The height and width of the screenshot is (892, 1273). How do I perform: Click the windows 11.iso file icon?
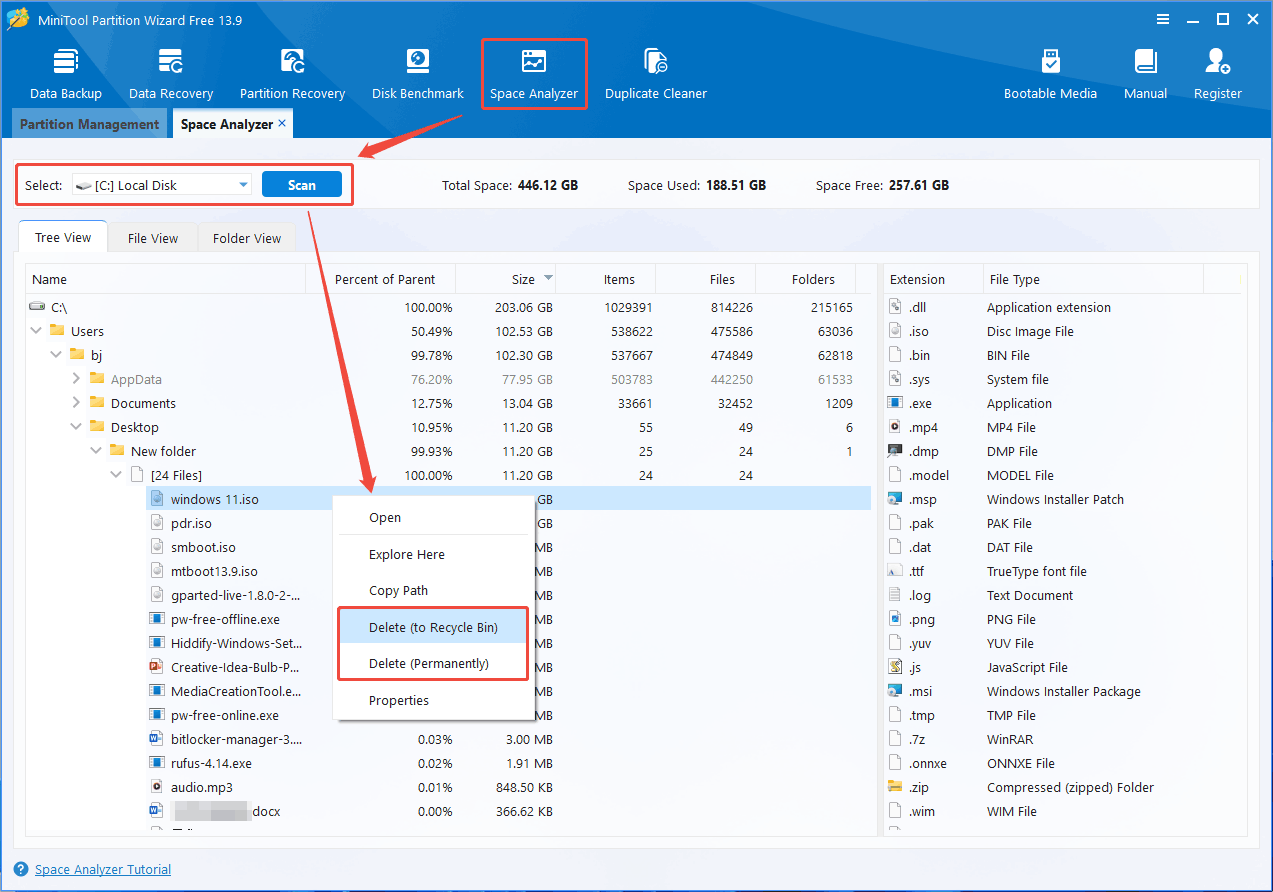click(x=157, y=499)
